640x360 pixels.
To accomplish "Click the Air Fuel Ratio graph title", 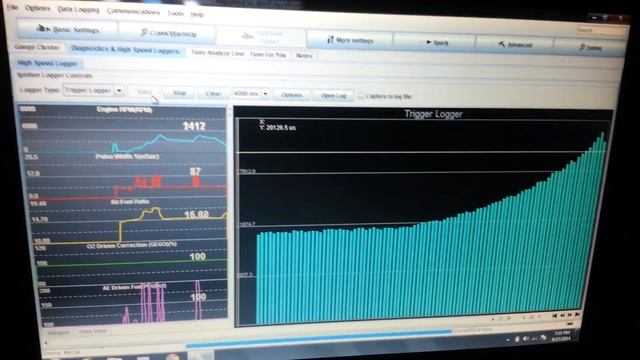I will pos(130,202).
